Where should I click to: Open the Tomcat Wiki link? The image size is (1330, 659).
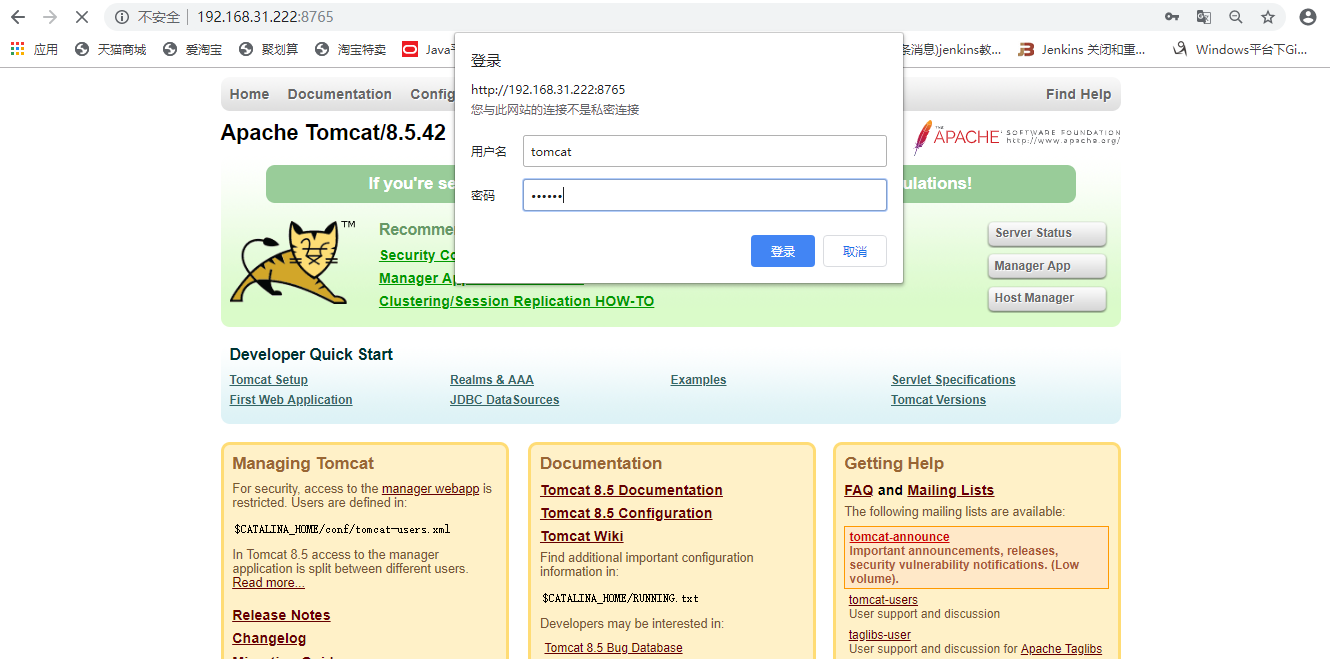click(582, 536)
